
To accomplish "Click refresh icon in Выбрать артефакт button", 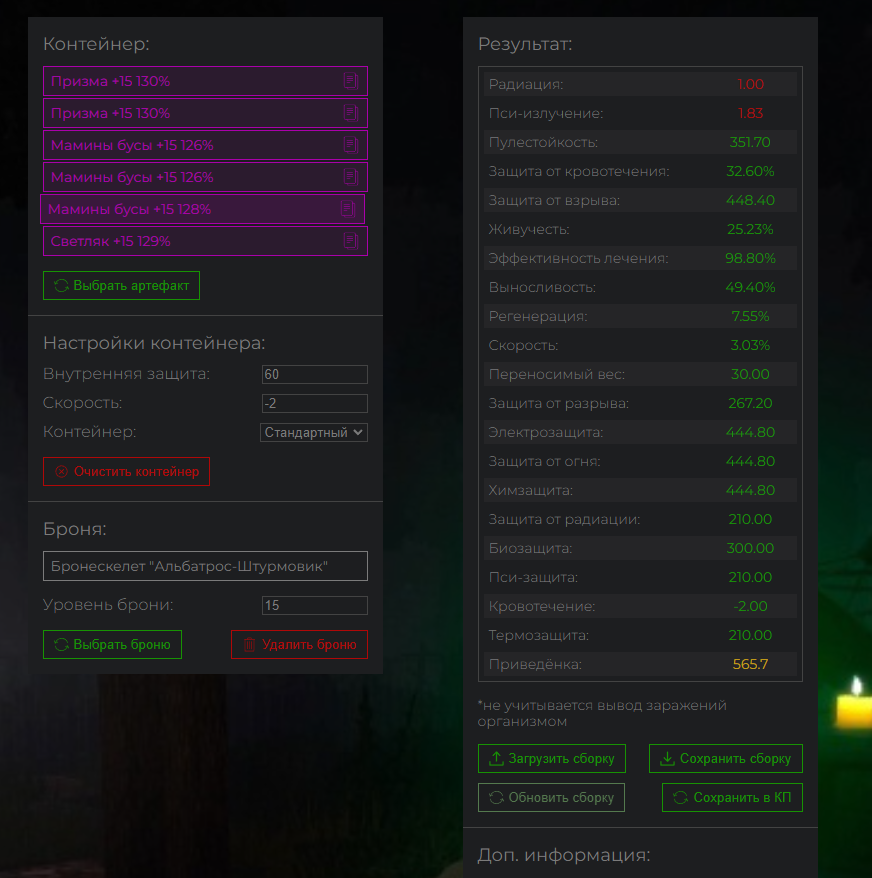I will [61, 286].
